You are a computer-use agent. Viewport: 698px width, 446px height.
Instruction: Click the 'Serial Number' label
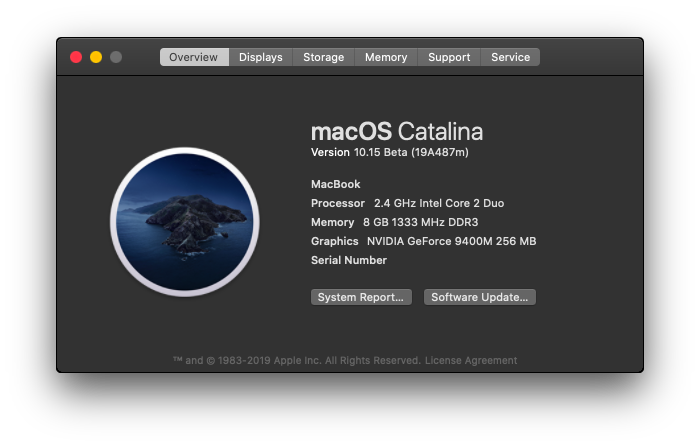pos(349,260)
